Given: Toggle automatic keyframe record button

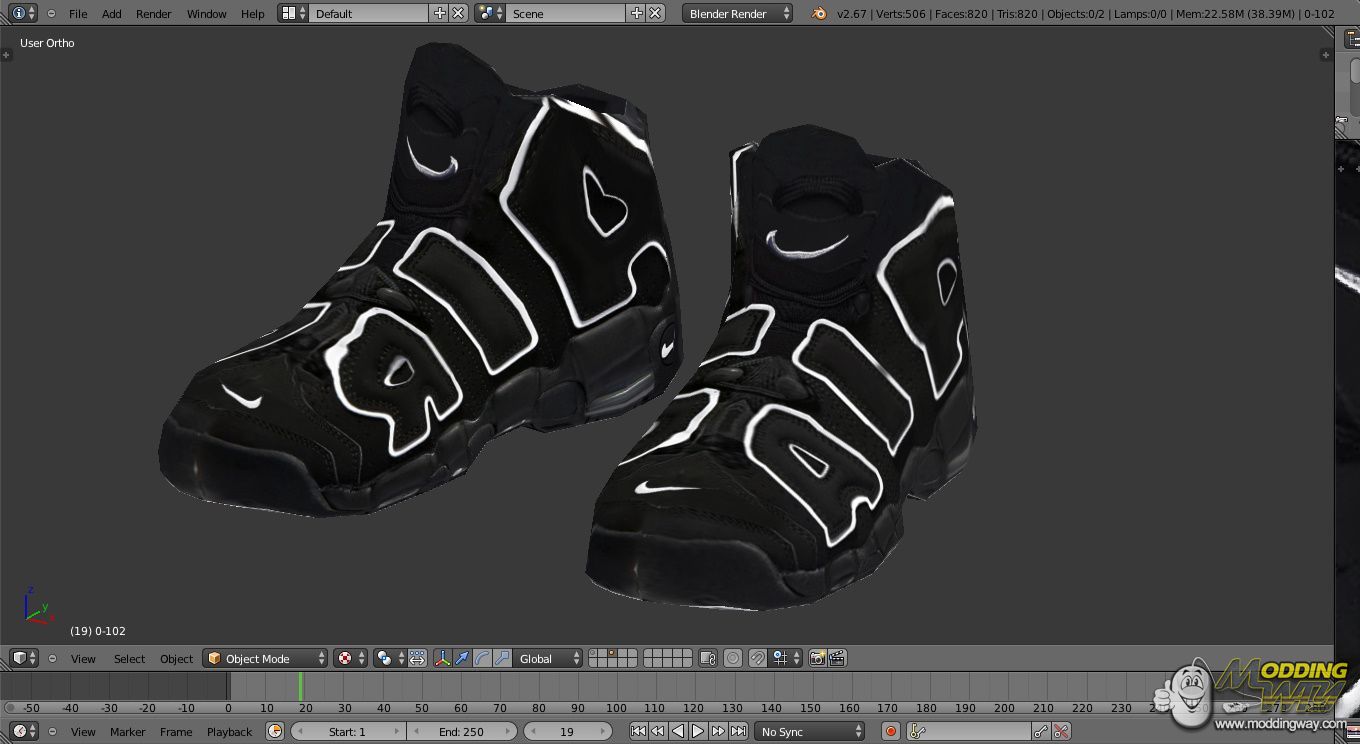Looking at the screenshot, I should [891, 732].
